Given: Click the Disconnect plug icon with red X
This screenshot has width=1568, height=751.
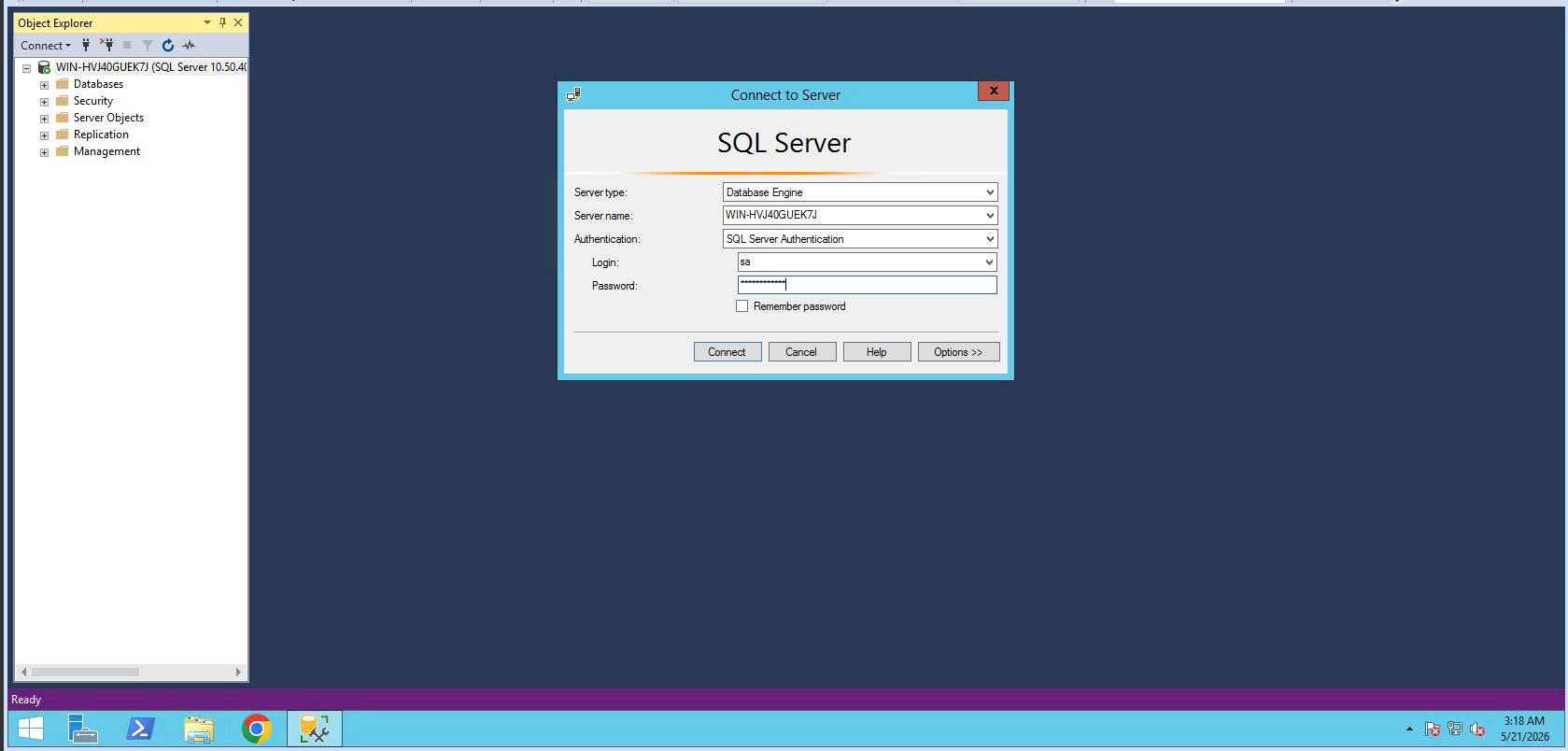Looking at the screenshot, I should [106, 45].
